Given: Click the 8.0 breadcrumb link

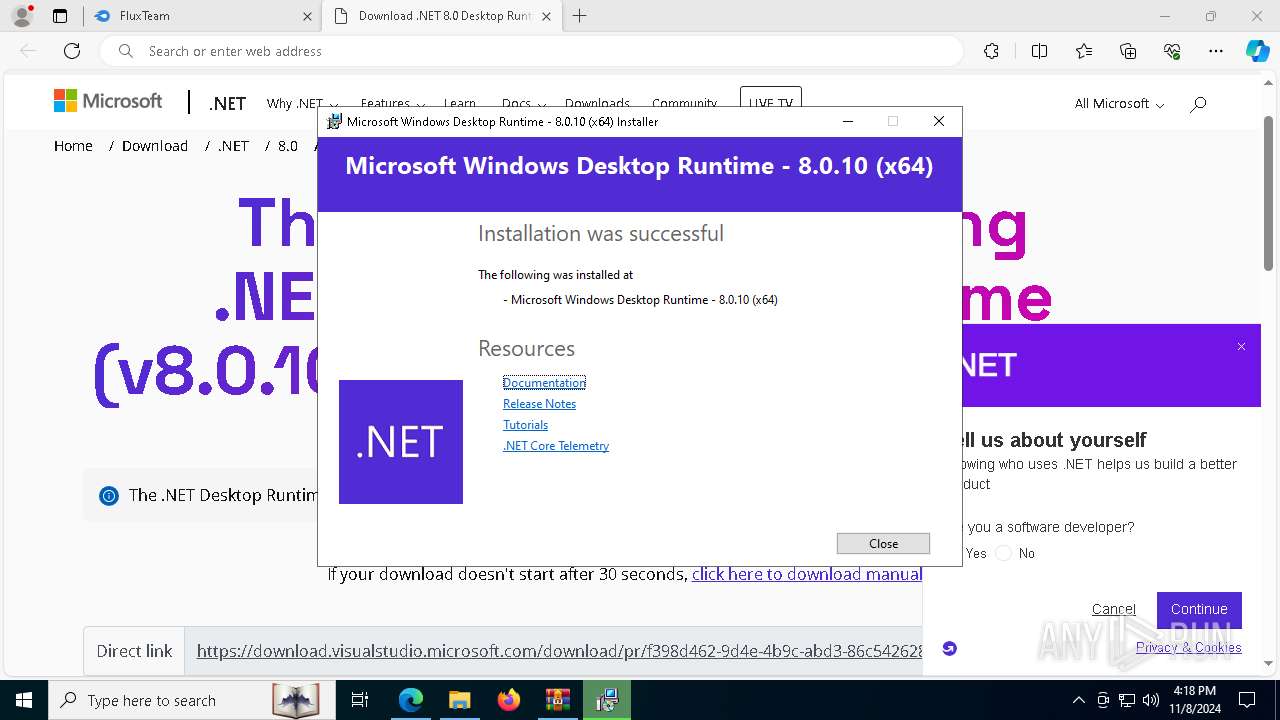Looking at the screenshot, I should (288, 146).
